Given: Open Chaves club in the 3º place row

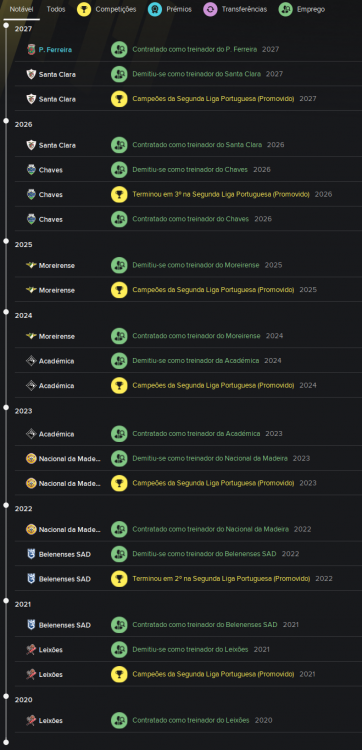Looking at the screenshot, I should pos(51,195).
